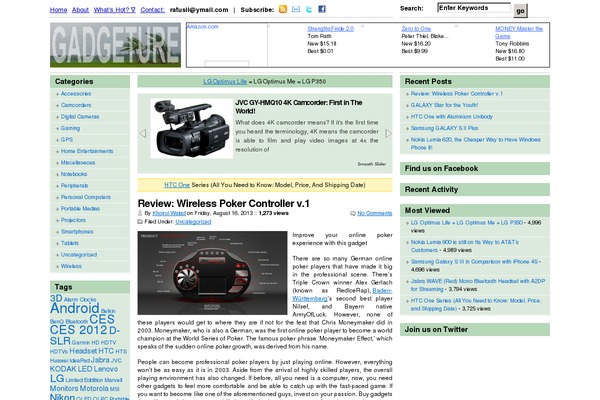Select the Android tag in the tag cloud
This screenshot has height=400, width=600.
[x=75, y=308]
